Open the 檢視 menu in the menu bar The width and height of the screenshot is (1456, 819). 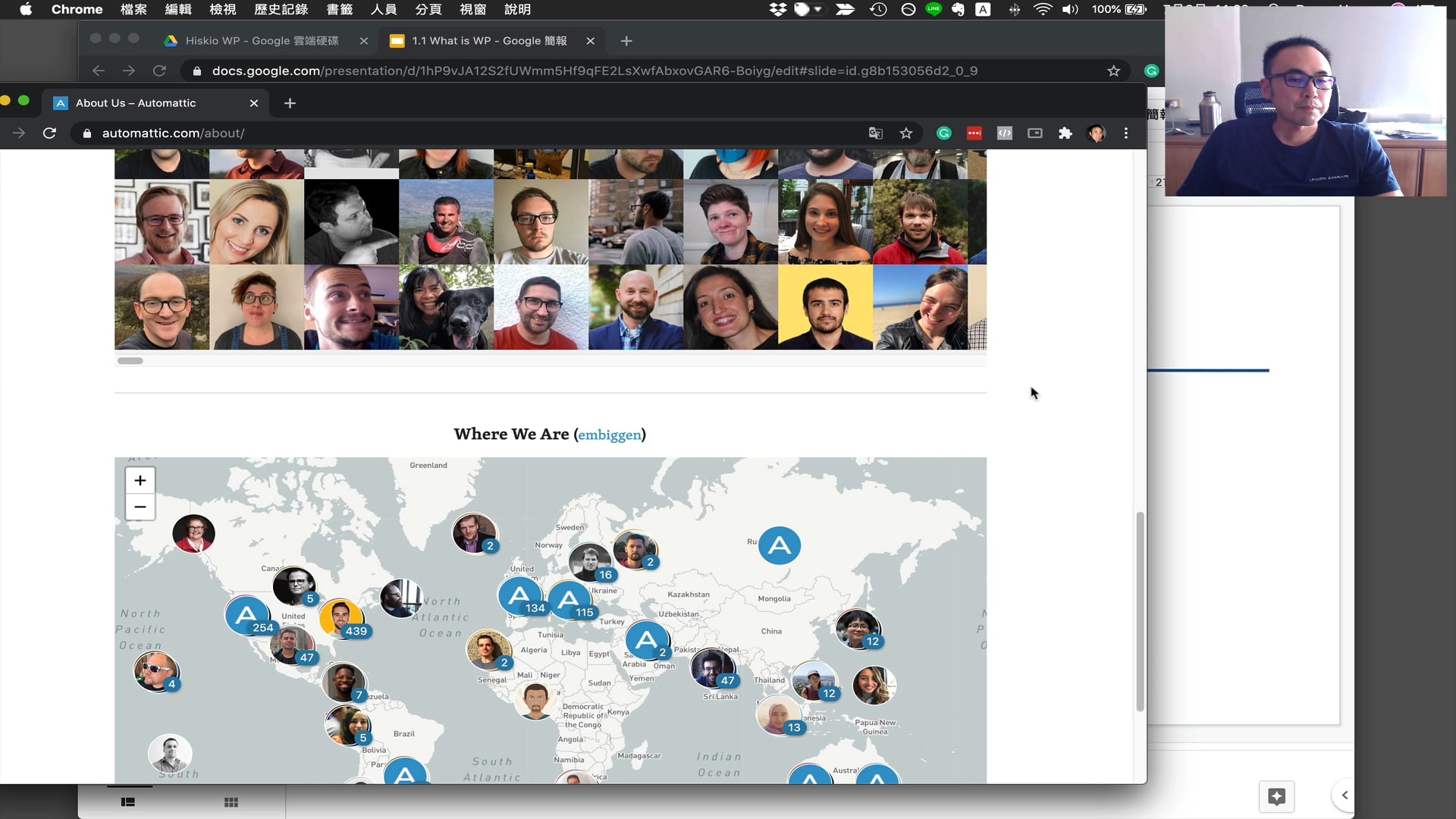[x=223, y=10]
